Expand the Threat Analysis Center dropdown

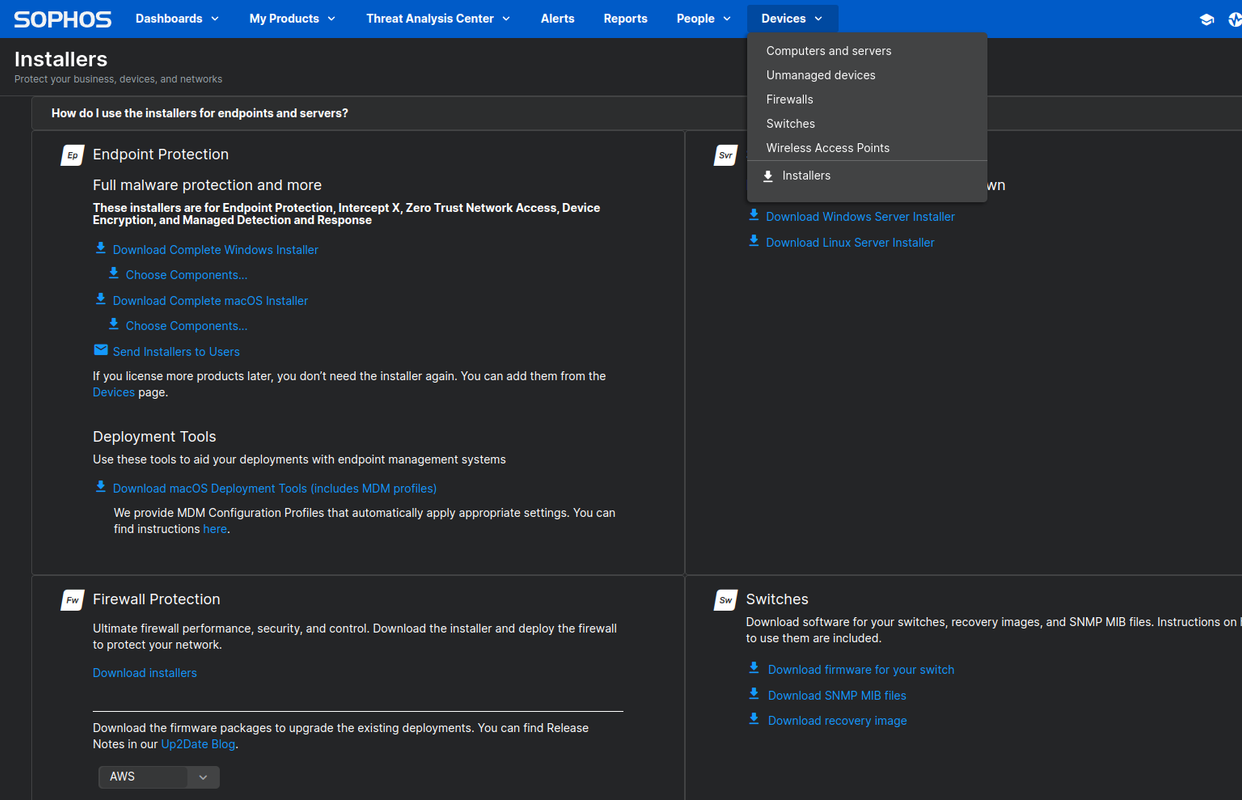pyautogui.click(x=437, y=18)
